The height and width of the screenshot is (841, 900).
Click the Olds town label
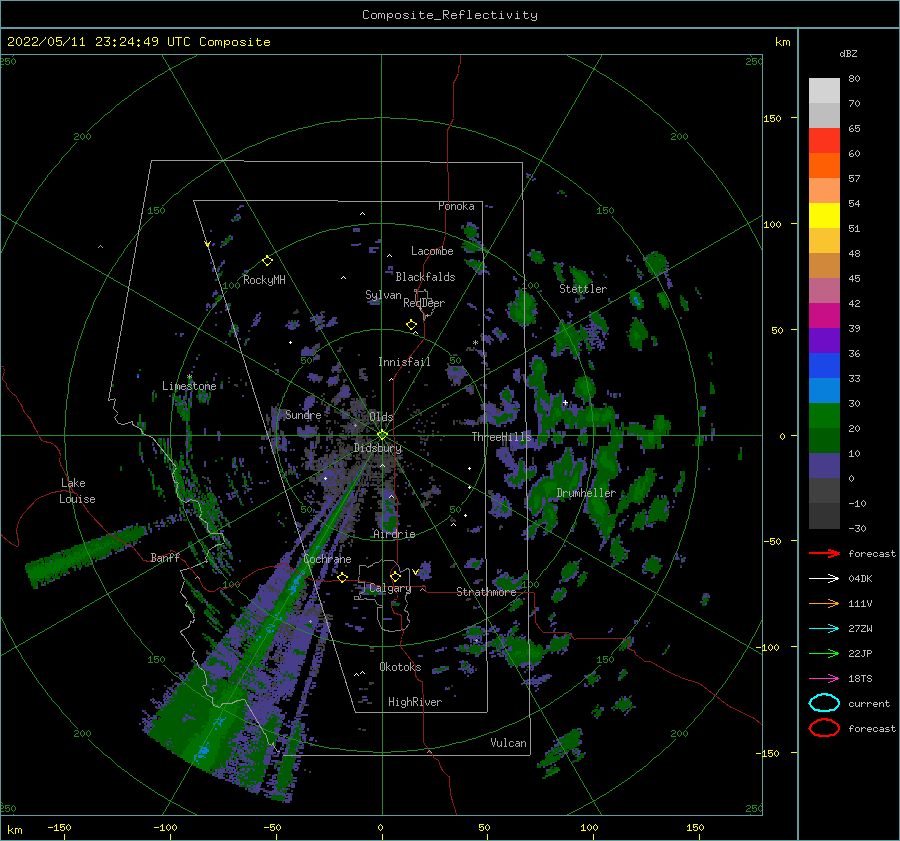pyautogui.click(x=381, y=417)
